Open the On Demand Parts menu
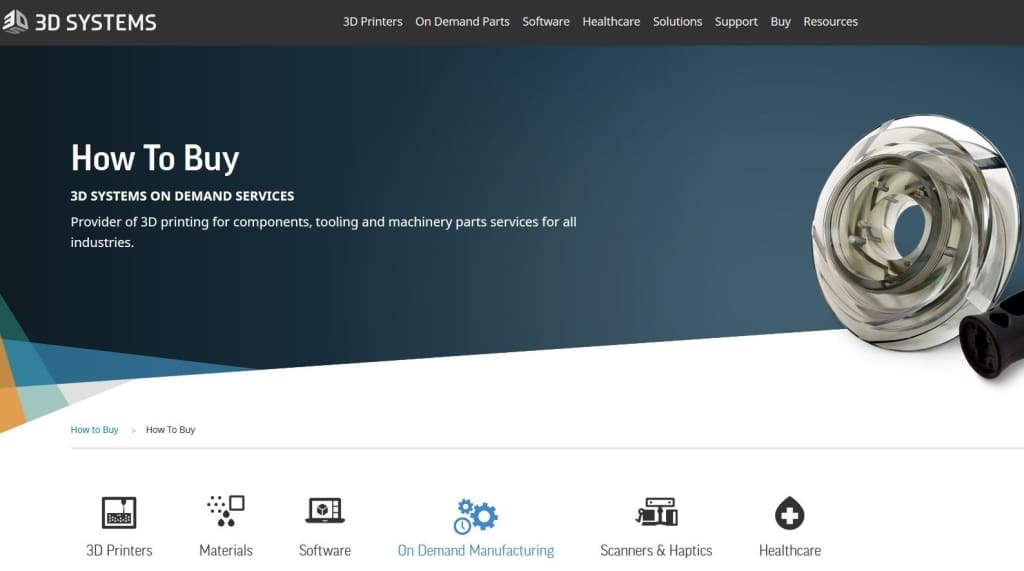The width and height of the screenshot is (1024, 571). coord(462,22)
